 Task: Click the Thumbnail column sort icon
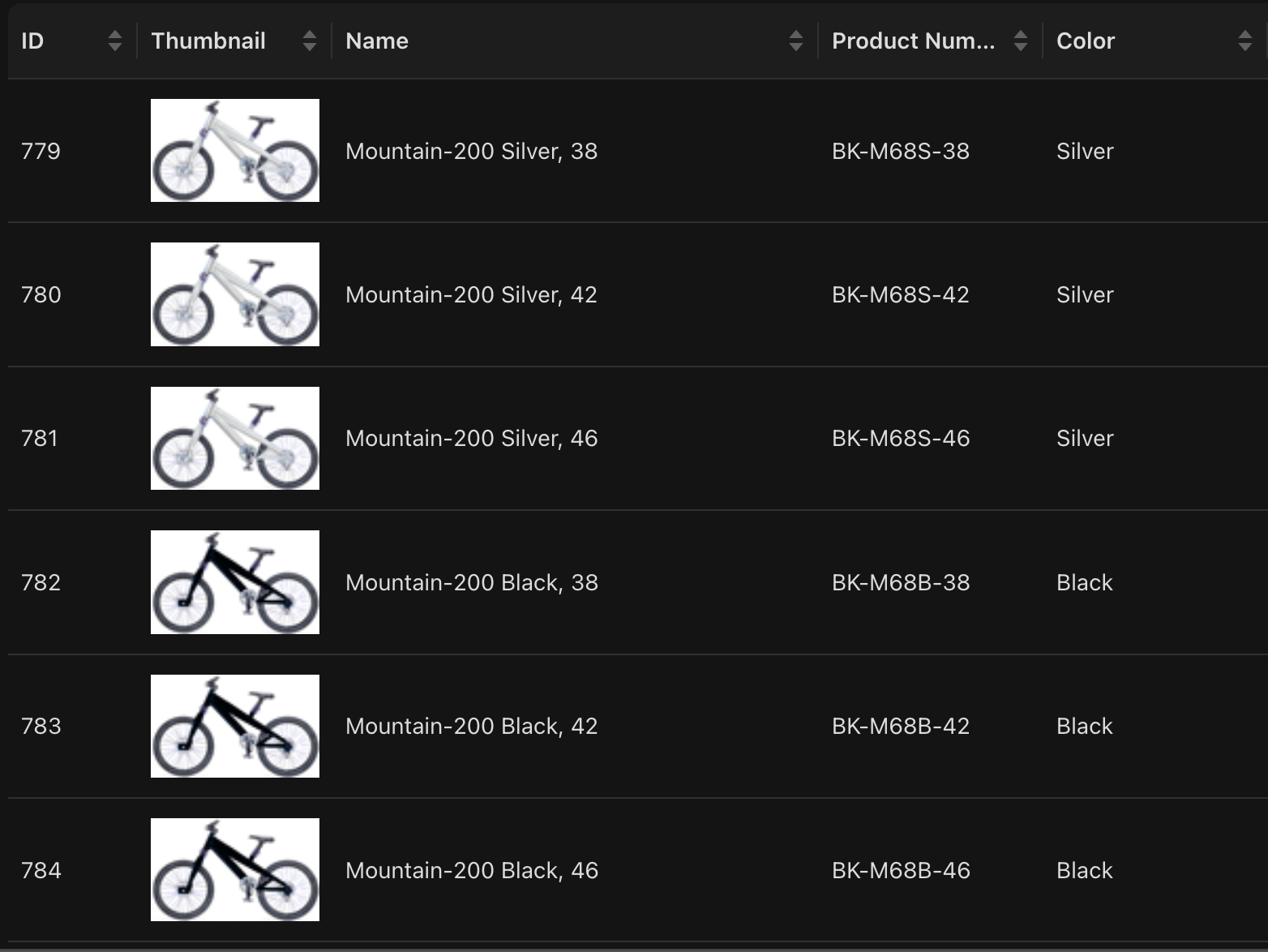309,41
